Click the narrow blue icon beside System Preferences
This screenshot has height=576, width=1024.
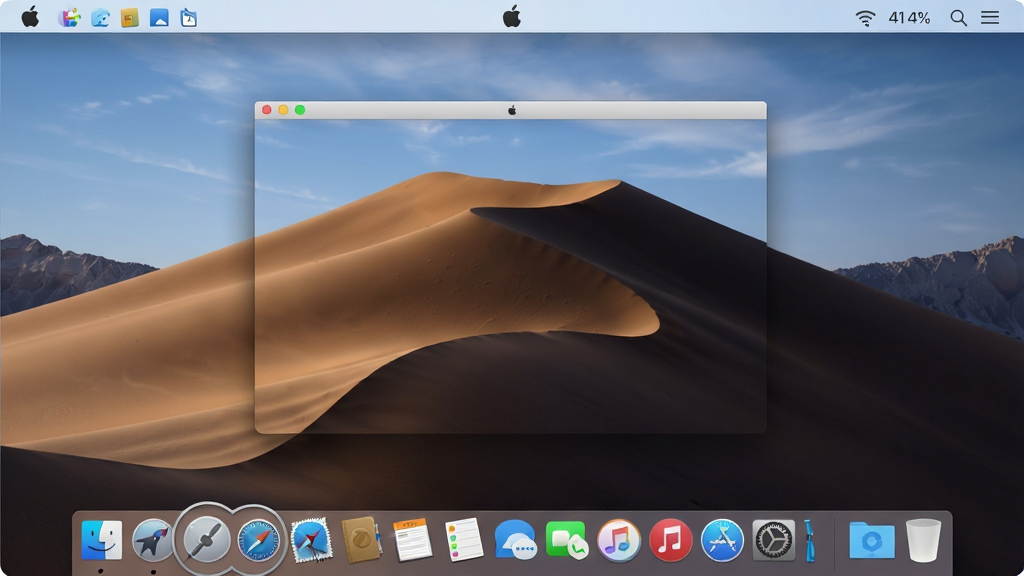810,540
